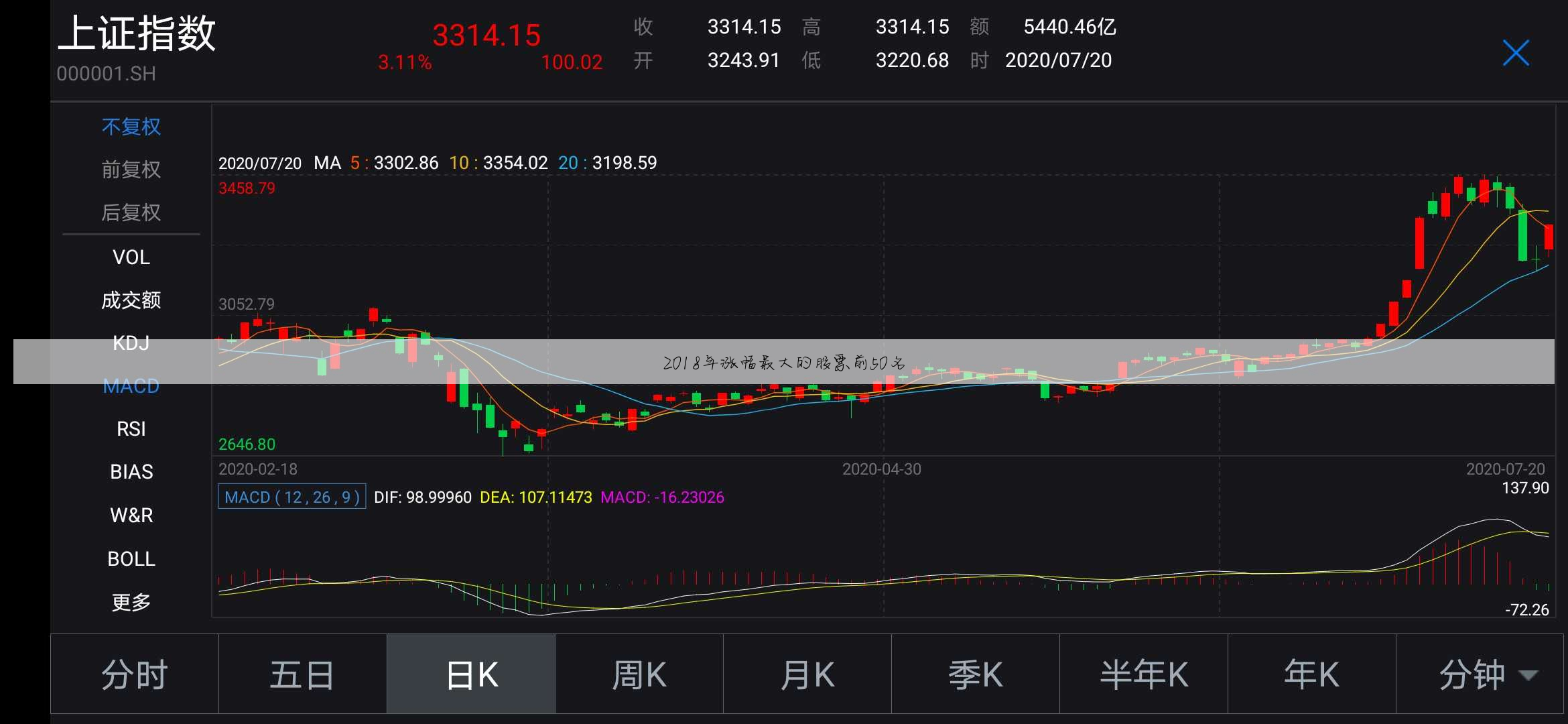Select the BIAS indicator

coord(131,472)
